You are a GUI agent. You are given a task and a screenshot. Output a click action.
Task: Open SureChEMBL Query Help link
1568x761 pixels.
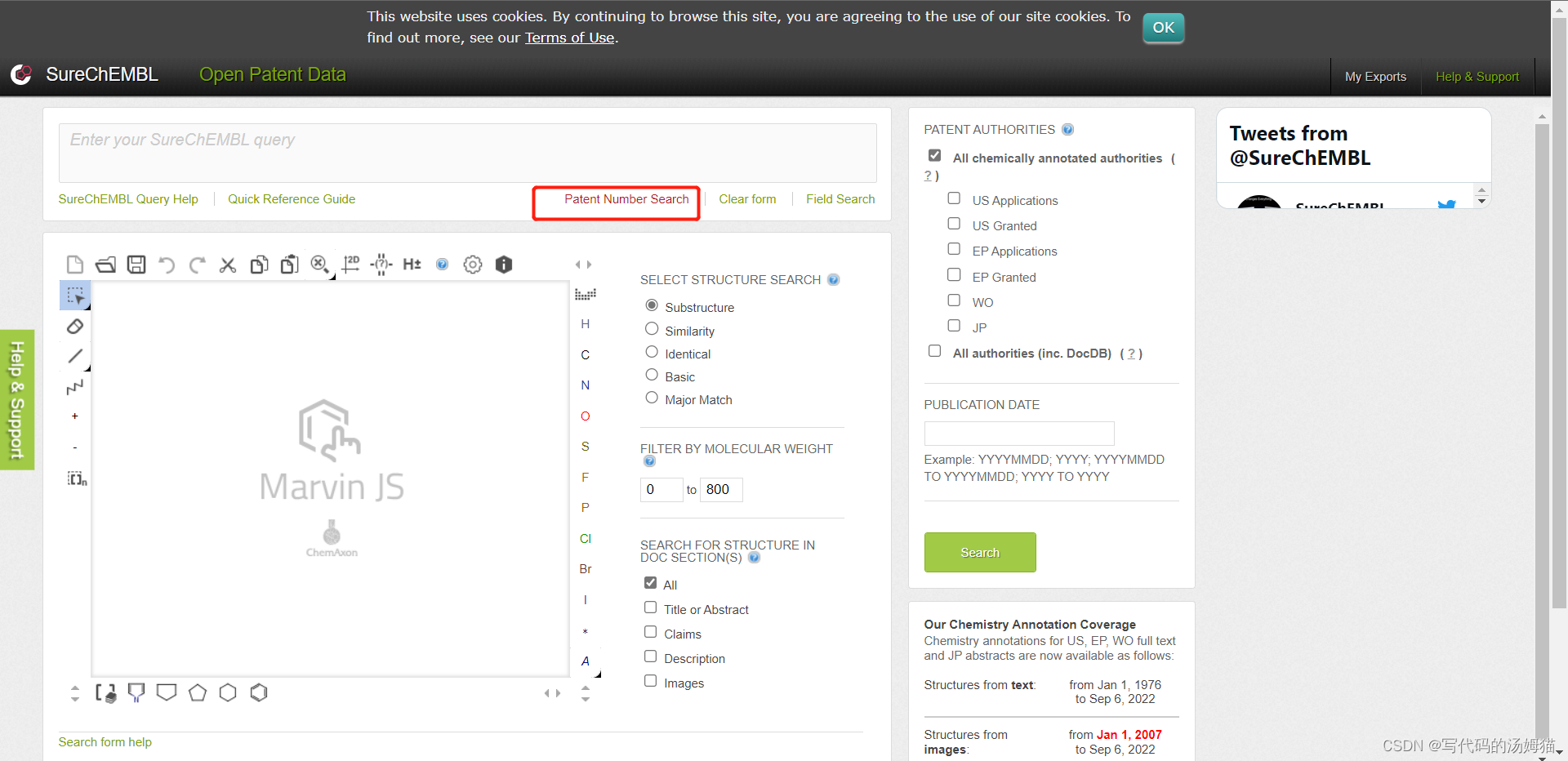tap(128, 199)
